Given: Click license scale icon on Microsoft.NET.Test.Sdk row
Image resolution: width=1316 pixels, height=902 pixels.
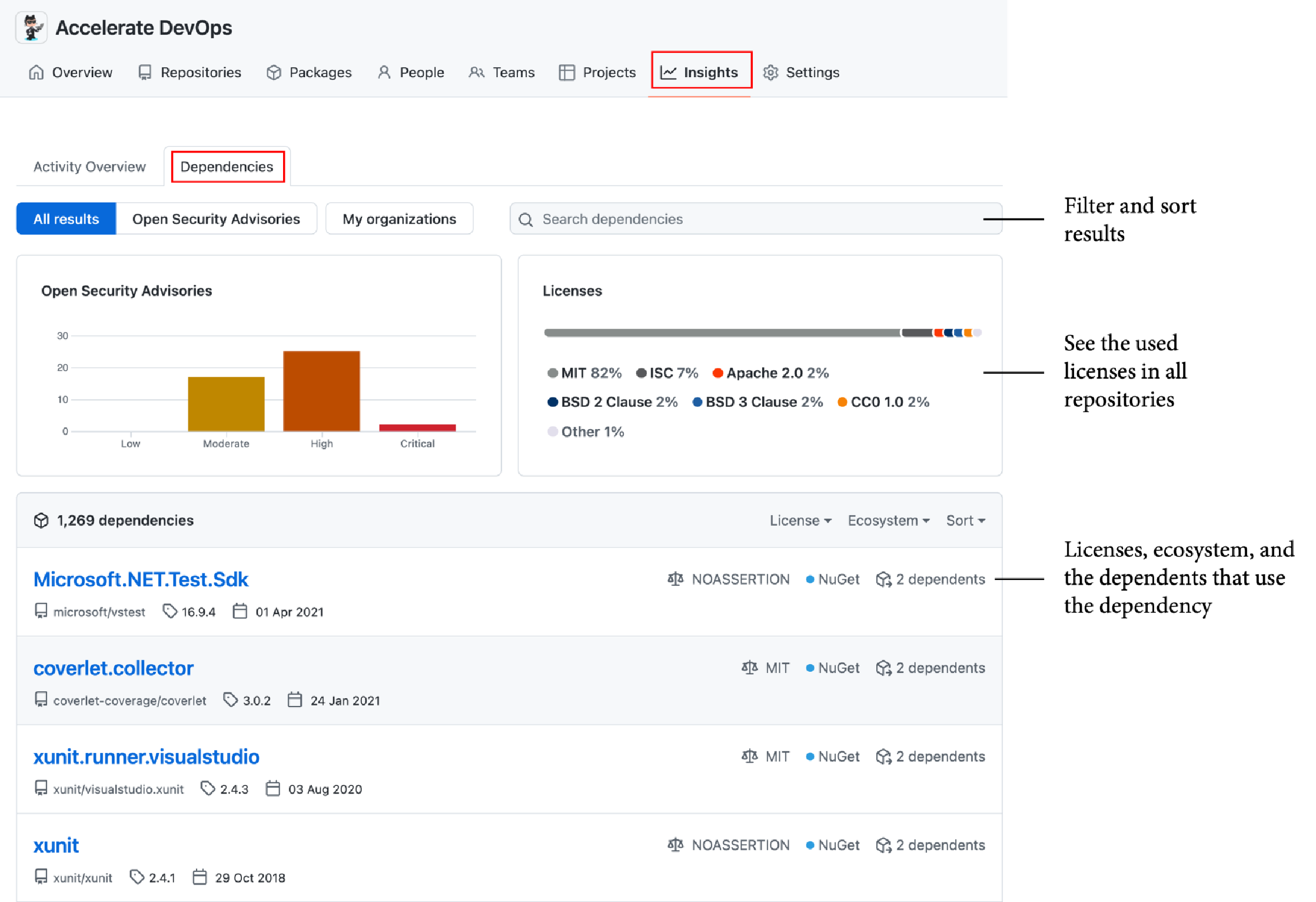Looking at the screenshot, I should point(676,579).
